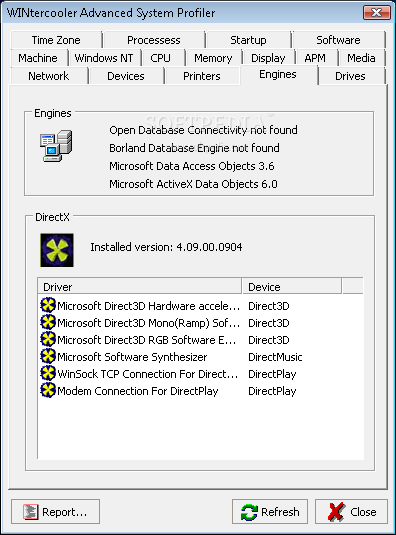Select 'Microsoft Direct3D Mono(Ramp) Sof...' text
Viewport: 396px width, 535px height.
tap(148, 323)
